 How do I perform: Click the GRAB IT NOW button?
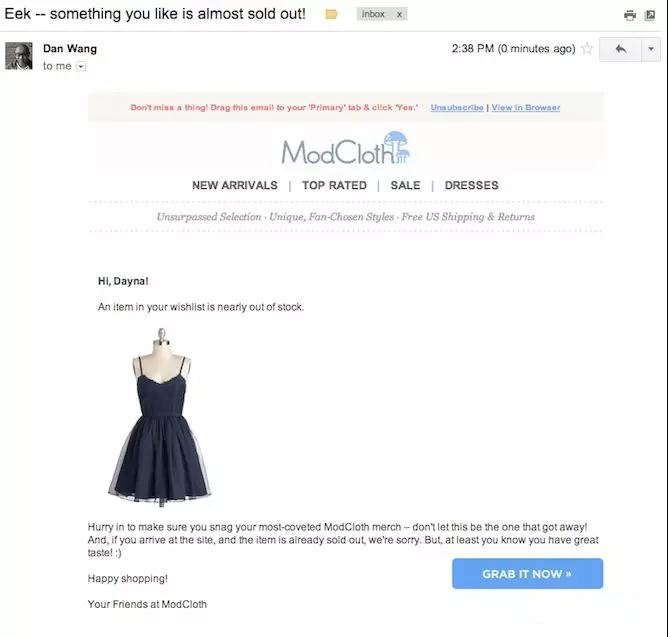527,574
